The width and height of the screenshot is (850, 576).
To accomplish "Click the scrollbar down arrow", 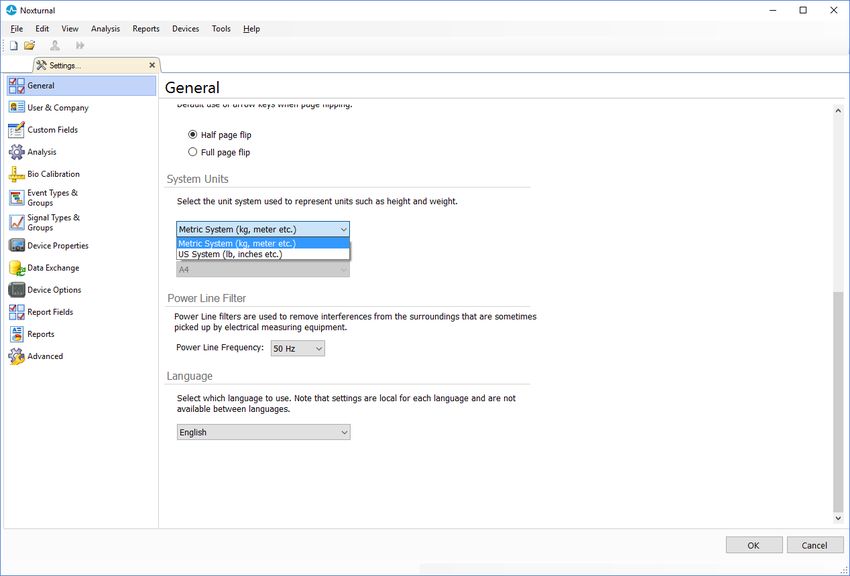I will click(838, 518).
